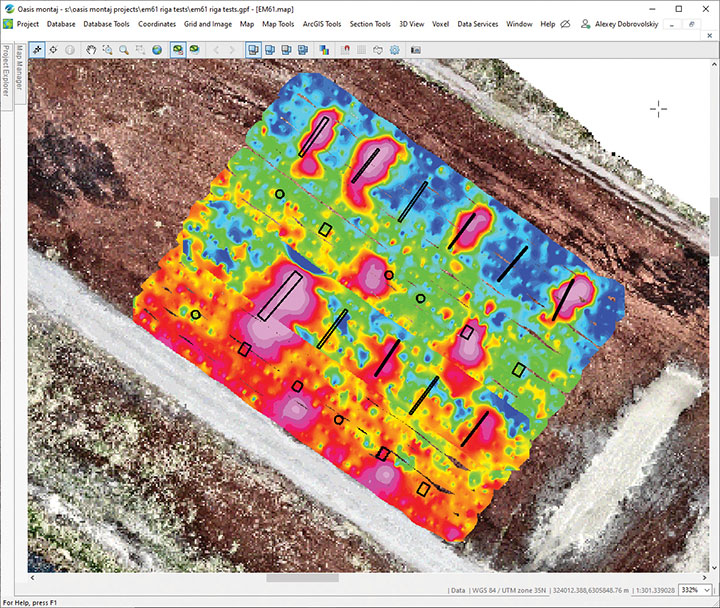
Task: Click the red magnet snap icon
Action: (346, 48)
